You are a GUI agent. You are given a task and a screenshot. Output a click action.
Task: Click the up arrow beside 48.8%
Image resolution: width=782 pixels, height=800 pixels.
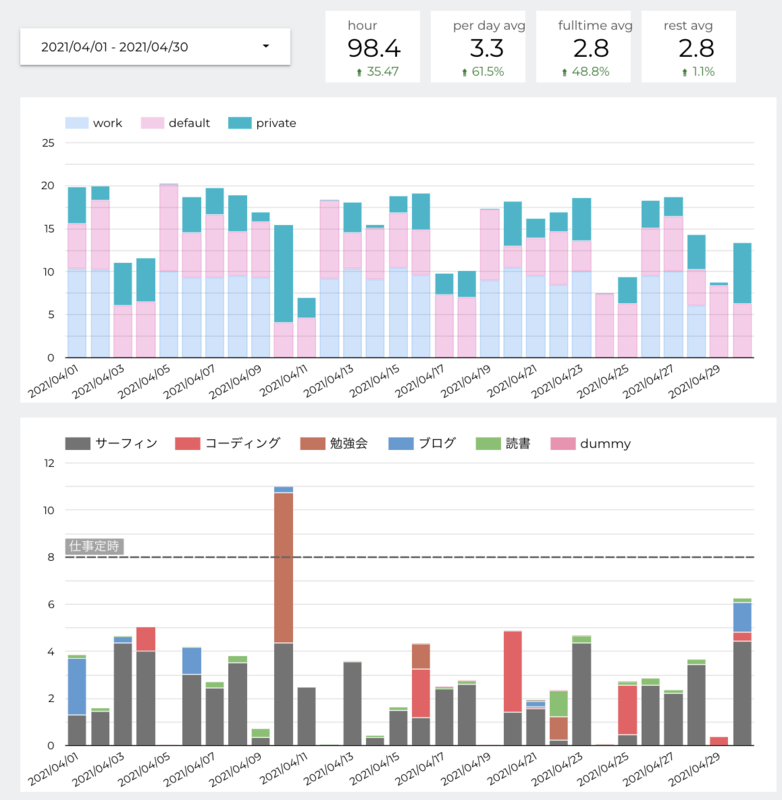coord(564,72)
